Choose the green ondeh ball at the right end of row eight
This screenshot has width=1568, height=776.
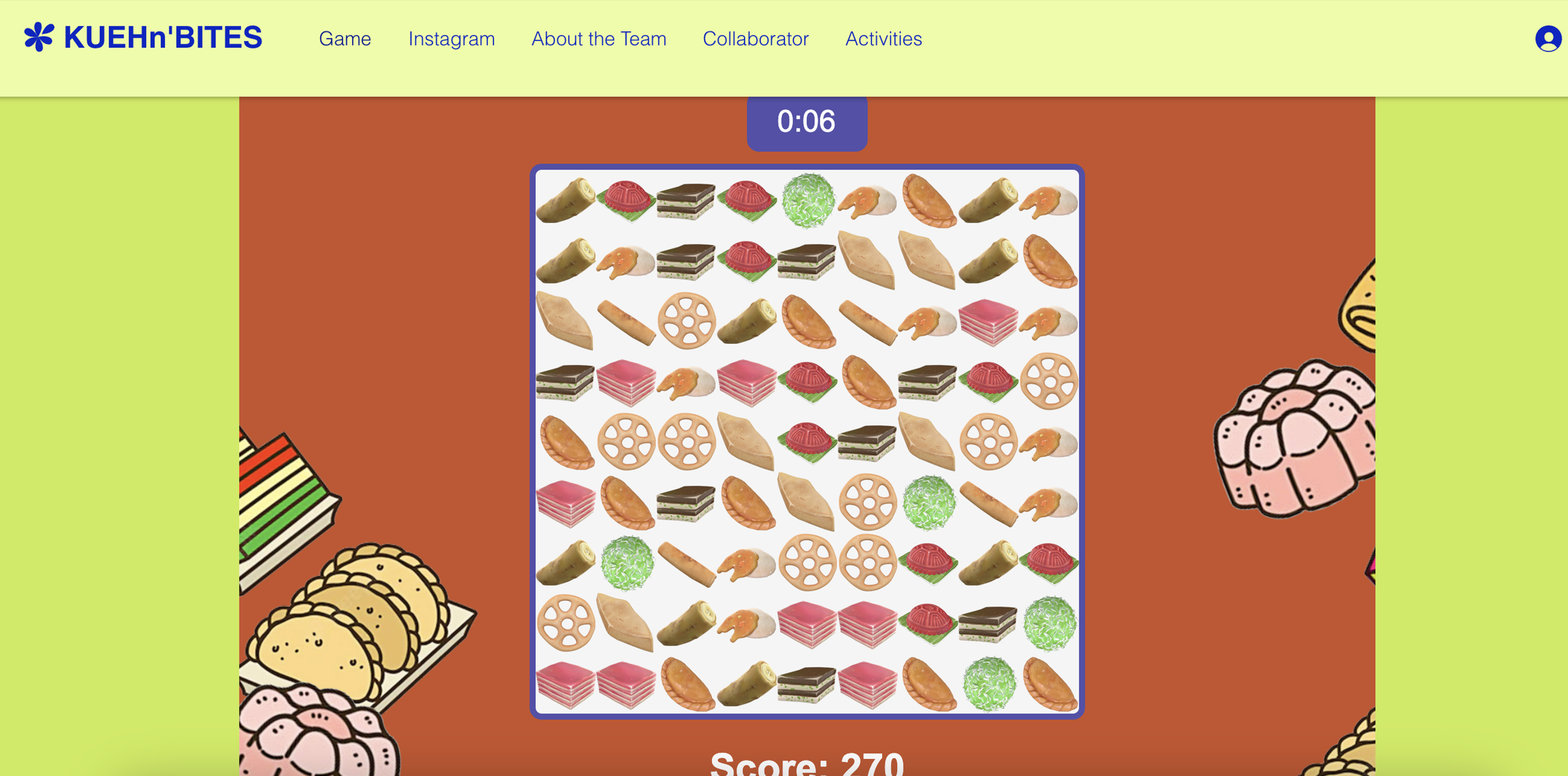(1049, 622)
